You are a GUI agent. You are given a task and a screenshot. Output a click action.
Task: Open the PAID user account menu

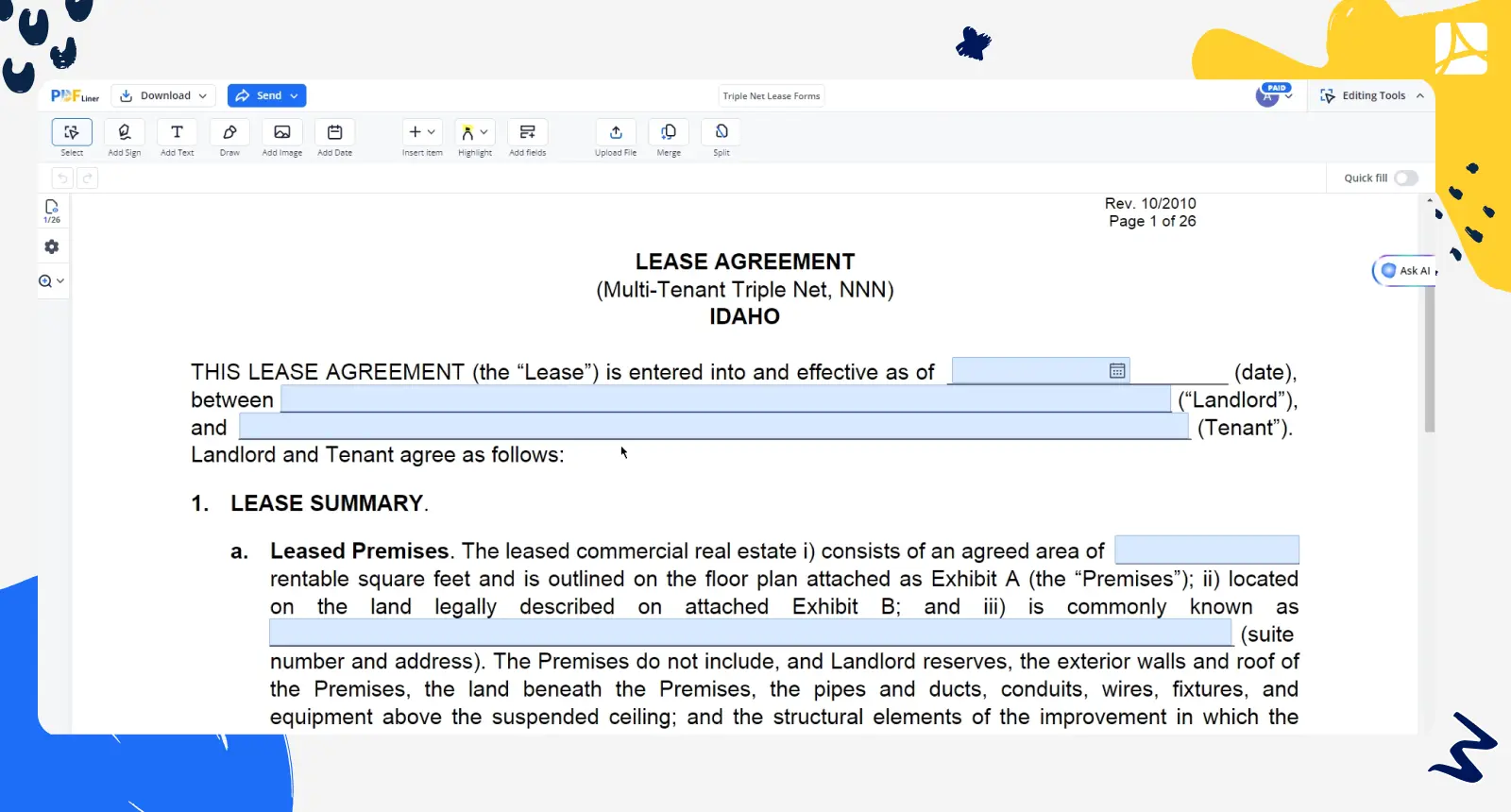(1274, 94)
